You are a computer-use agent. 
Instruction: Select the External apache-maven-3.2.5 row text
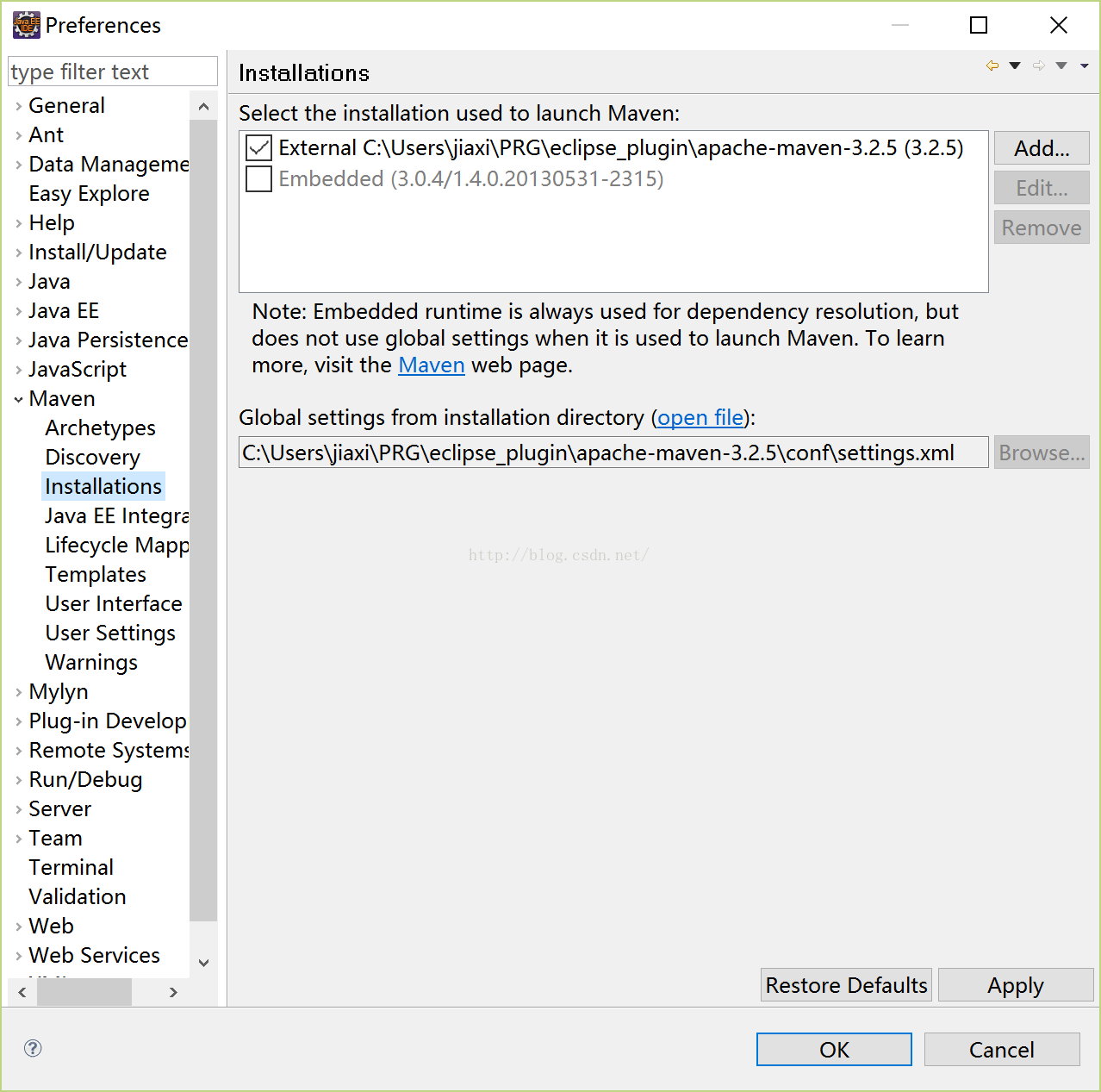coord(621,148)
